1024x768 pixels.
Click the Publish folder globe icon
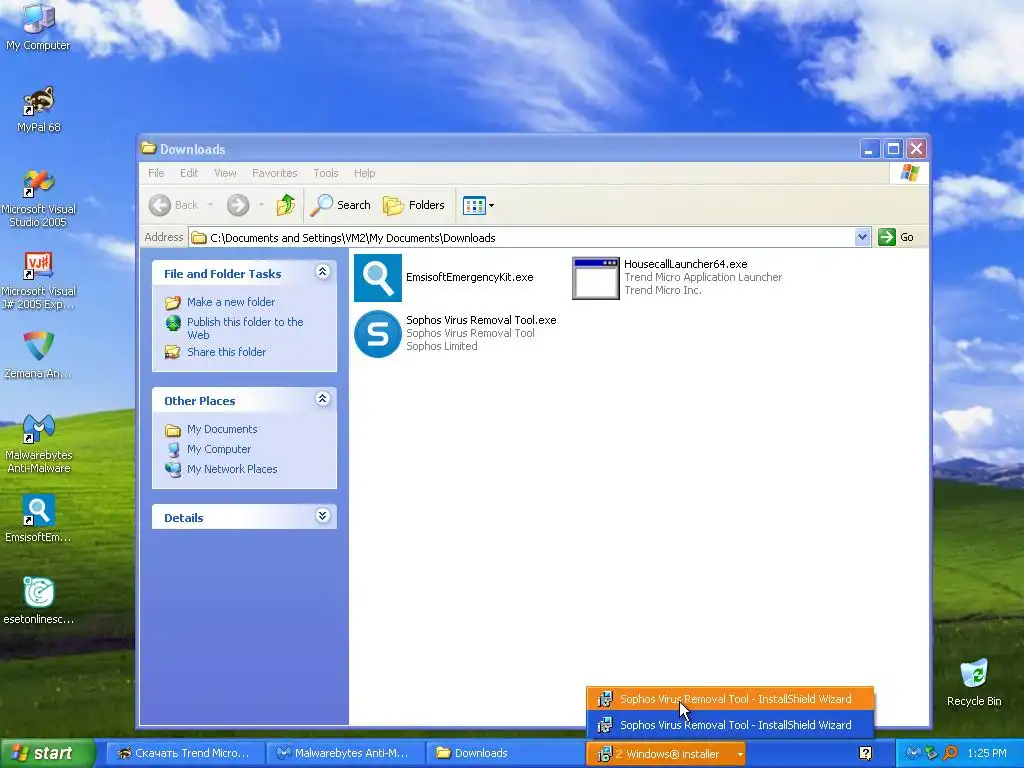173,323
